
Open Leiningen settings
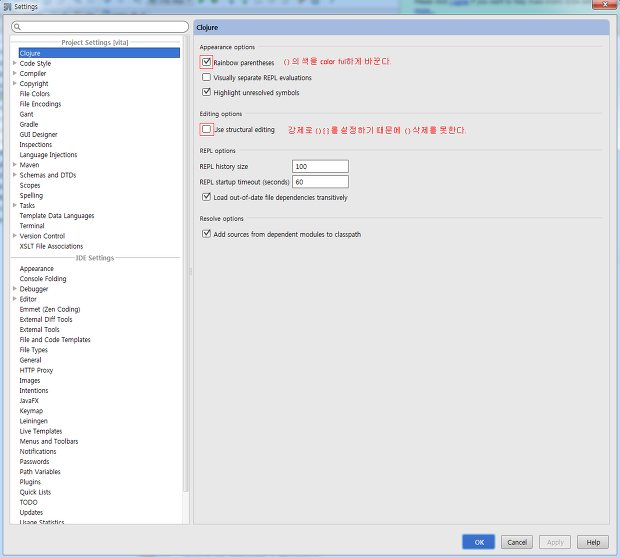click(34, 421)
